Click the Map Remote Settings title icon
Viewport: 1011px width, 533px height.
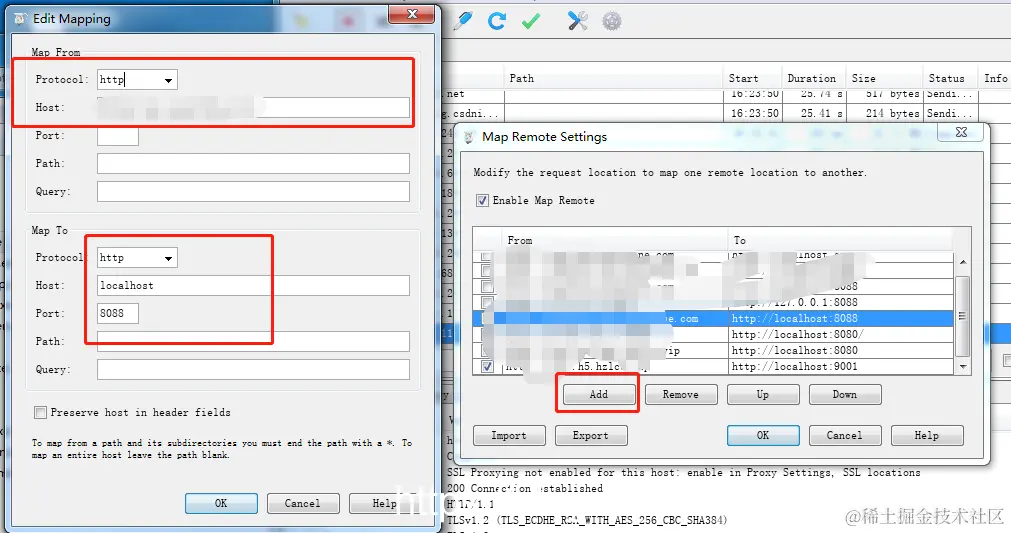coord(469,137)
